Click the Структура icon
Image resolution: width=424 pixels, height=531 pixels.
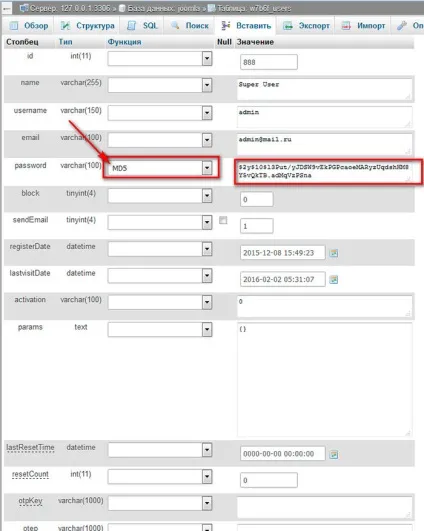65,26
